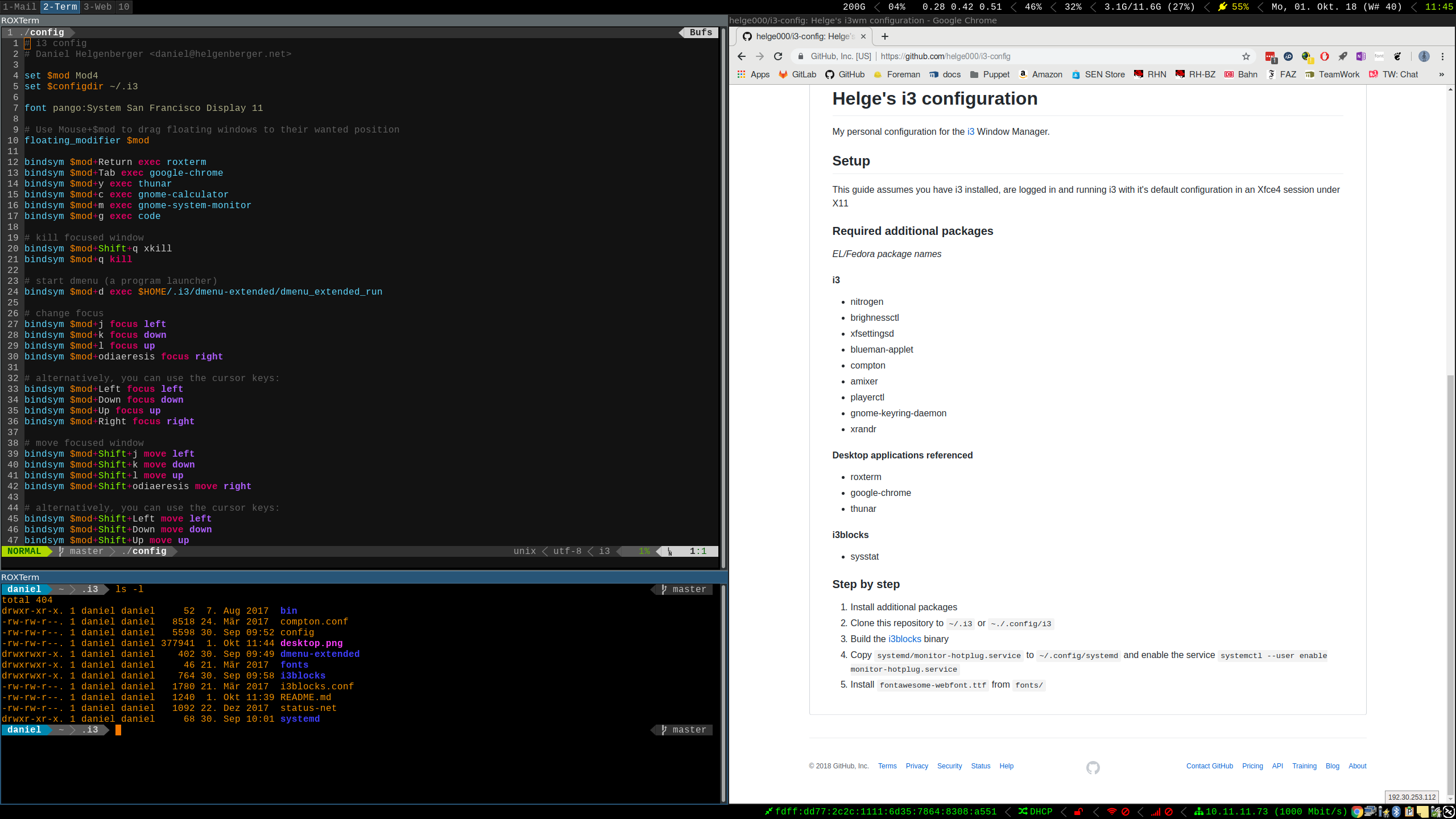1456x819 pixels.
Task: Open the Chrome three-dot menu
Action: tap(1442, 56)
